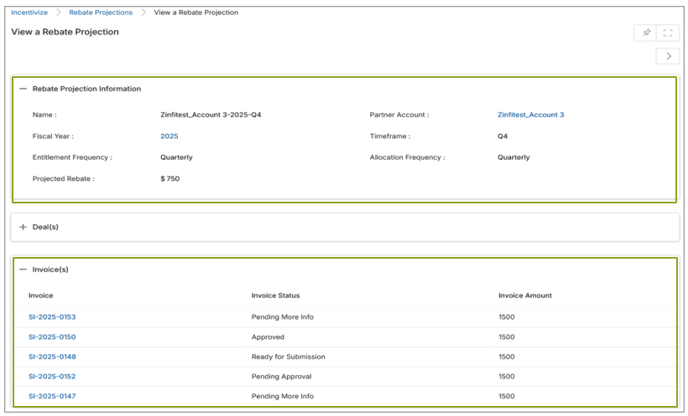Collapse the Invoice(s) section
This screenshot has height=416, width=688.
23,269
